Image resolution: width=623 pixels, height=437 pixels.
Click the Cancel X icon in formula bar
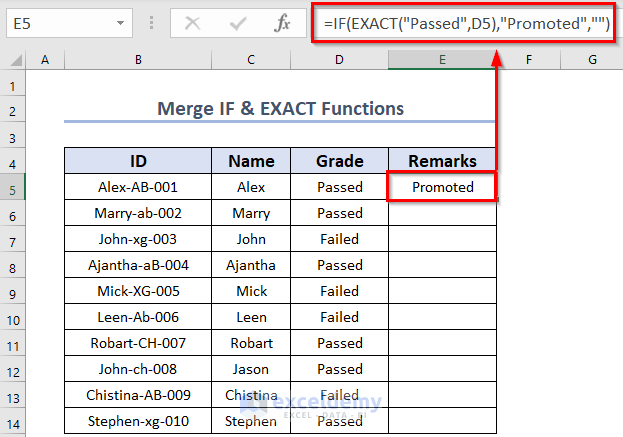point(194,22)
